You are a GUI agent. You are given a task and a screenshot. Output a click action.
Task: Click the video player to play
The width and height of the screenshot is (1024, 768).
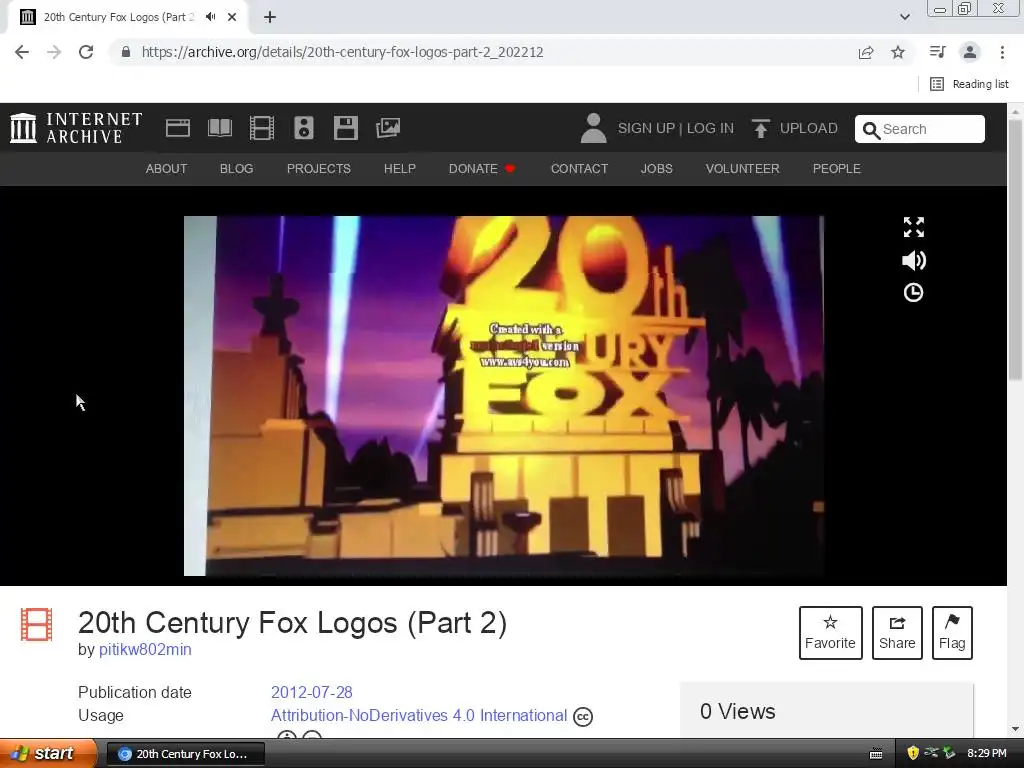coord(504,396)
